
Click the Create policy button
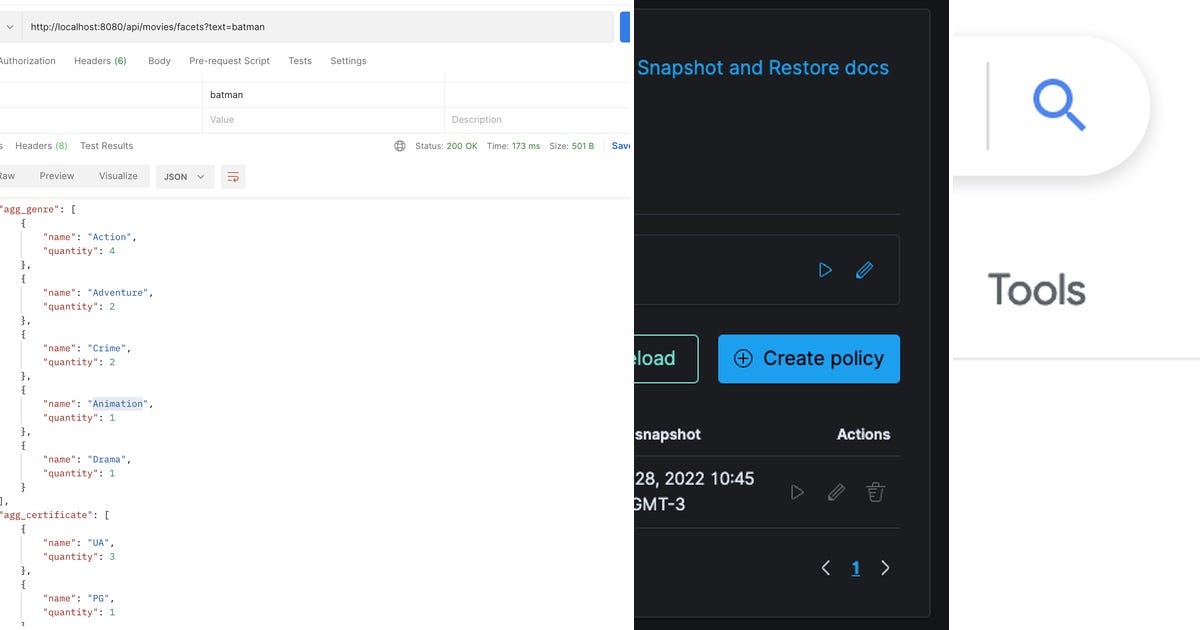click(808, 358)
